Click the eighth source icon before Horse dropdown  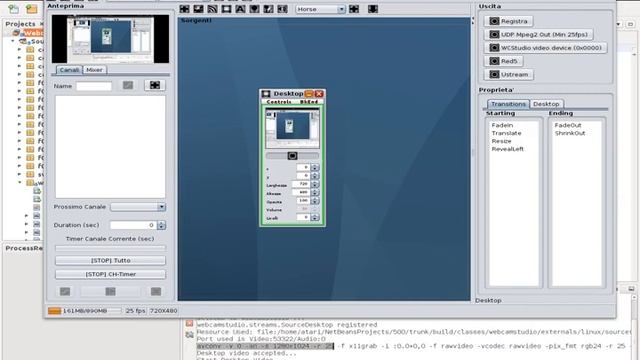coord(282,9)
